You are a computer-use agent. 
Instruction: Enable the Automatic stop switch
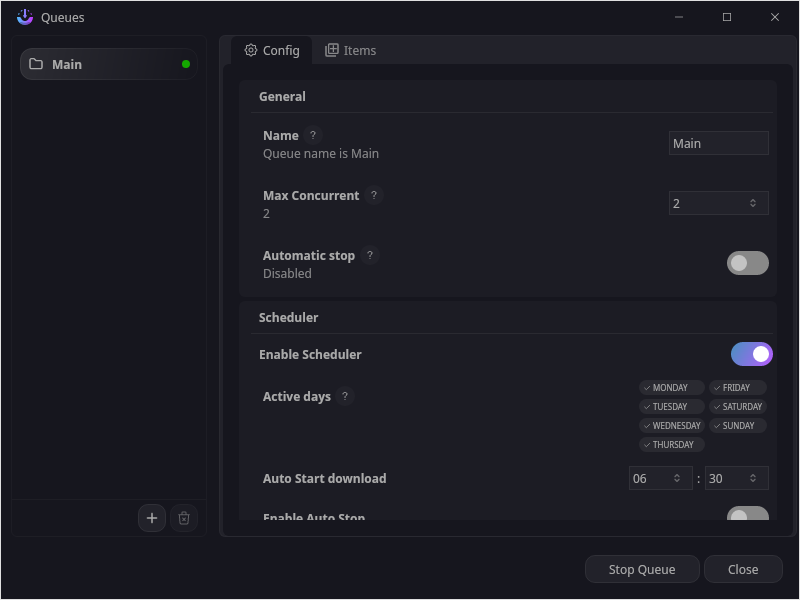pos(747,263)
